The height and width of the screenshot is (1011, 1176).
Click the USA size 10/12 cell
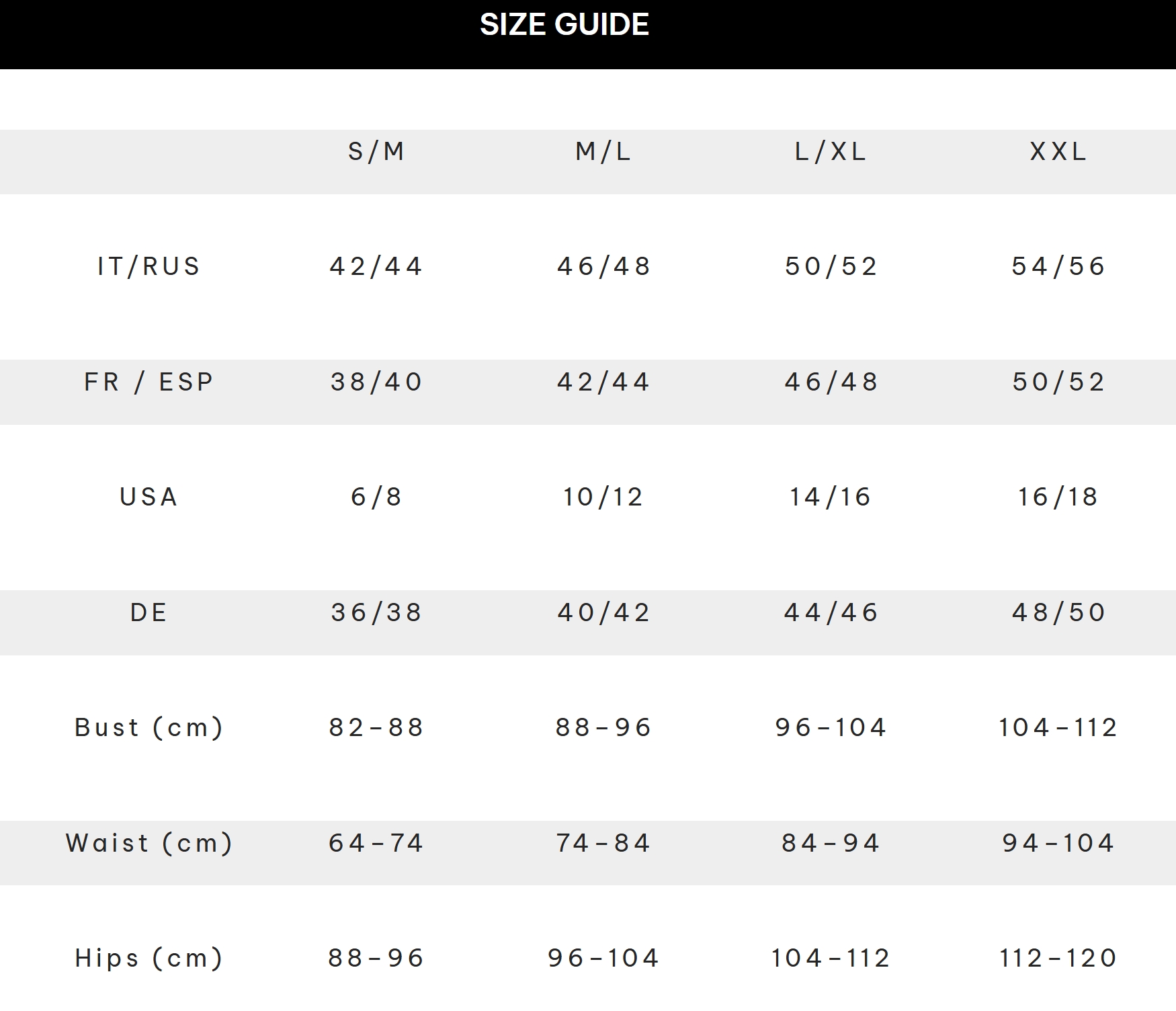[603, 497]
